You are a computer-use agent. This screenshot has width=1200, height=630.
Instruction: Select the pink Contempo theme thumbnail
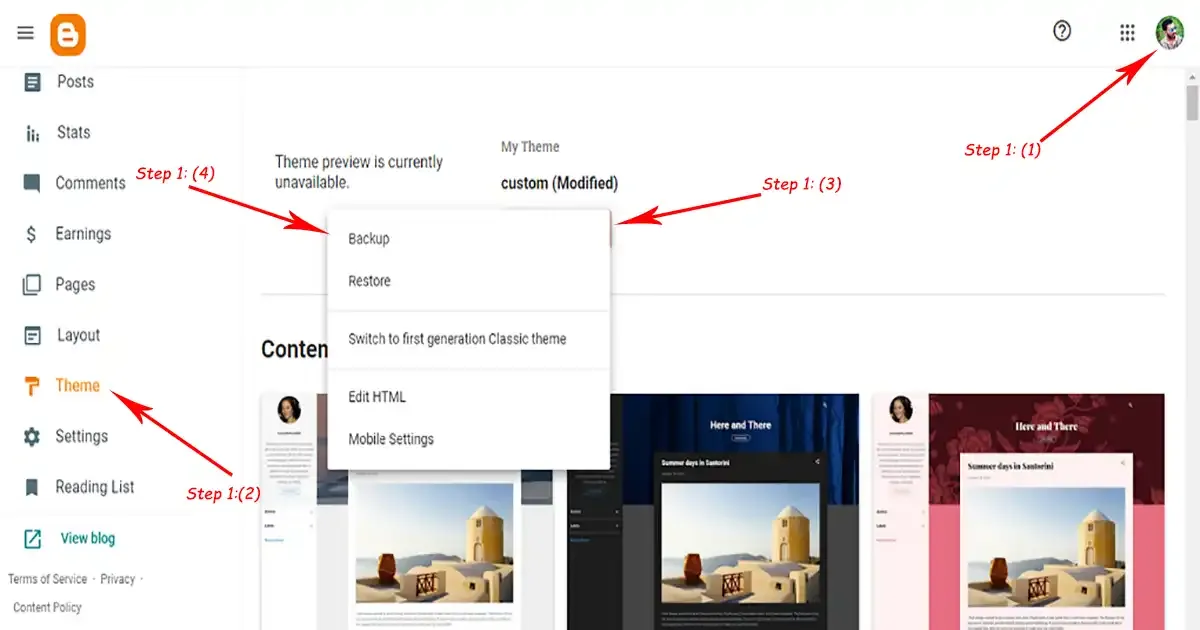pyautogui.click(x=1018, y=511)
